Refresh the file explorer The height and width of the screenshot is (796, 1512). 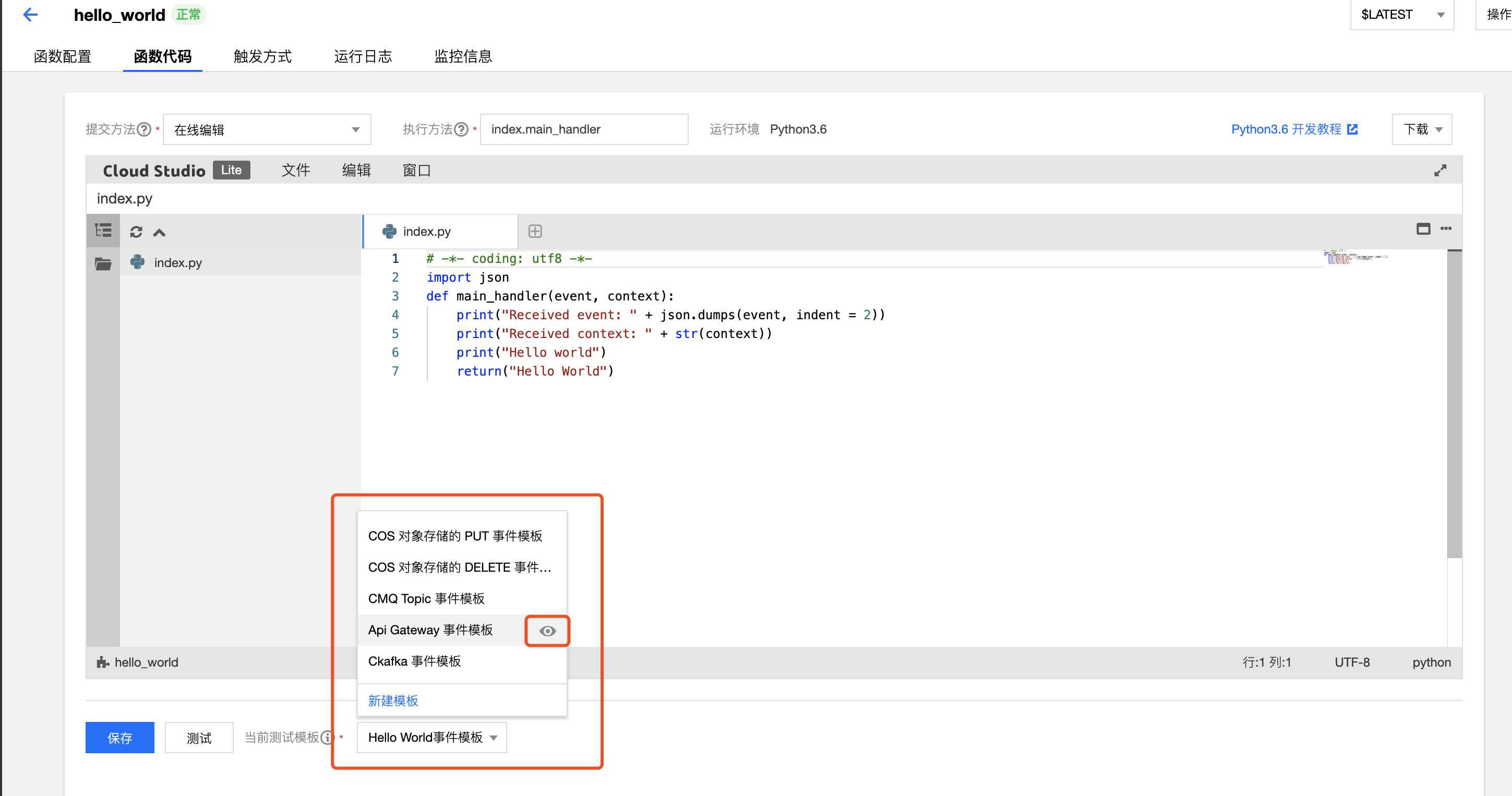tap(136, 231)
